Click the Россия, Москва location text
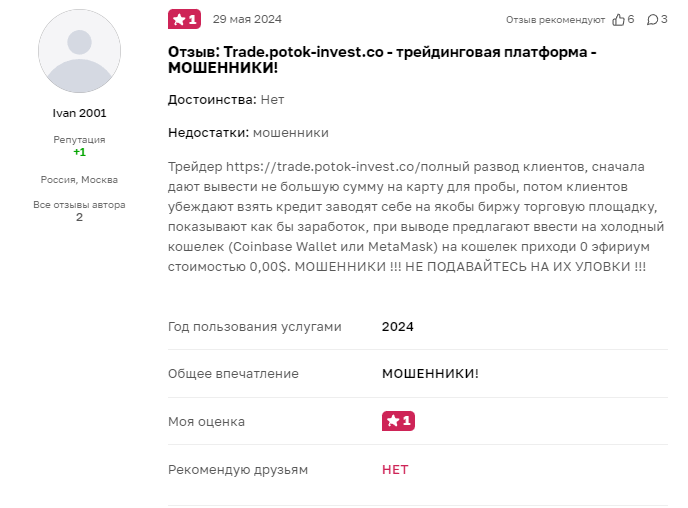This screenshot has width=688, height=508. point(79,180)
